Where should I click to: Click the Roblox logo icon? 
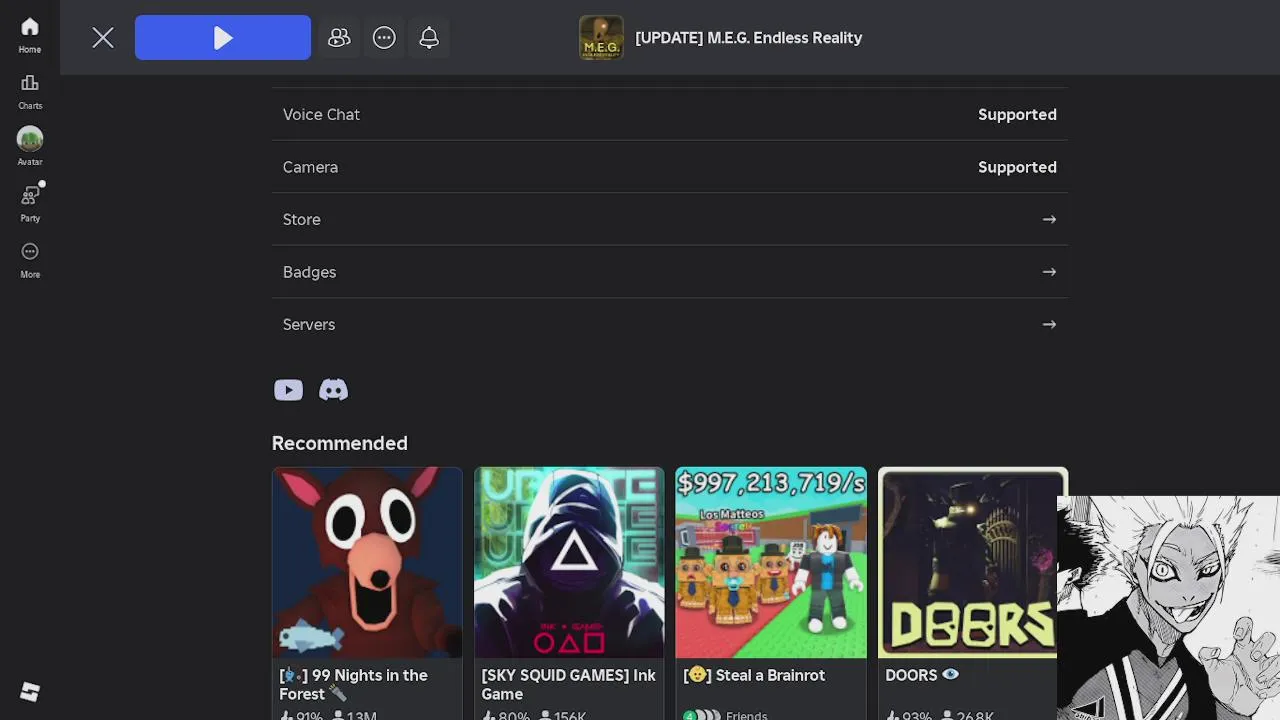[x=30, y=692]
